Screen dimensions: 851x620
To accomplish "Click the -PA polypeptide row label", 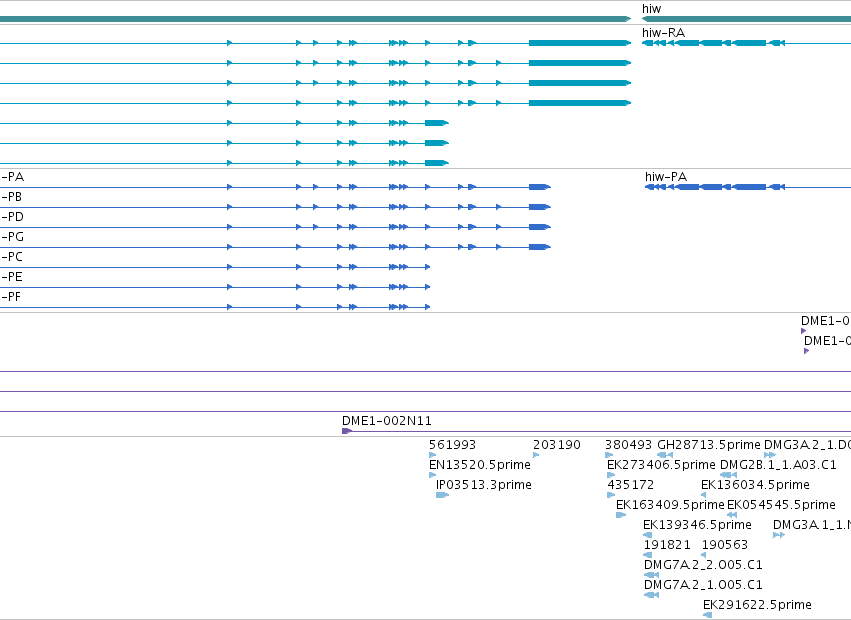I will coord(12,177).
